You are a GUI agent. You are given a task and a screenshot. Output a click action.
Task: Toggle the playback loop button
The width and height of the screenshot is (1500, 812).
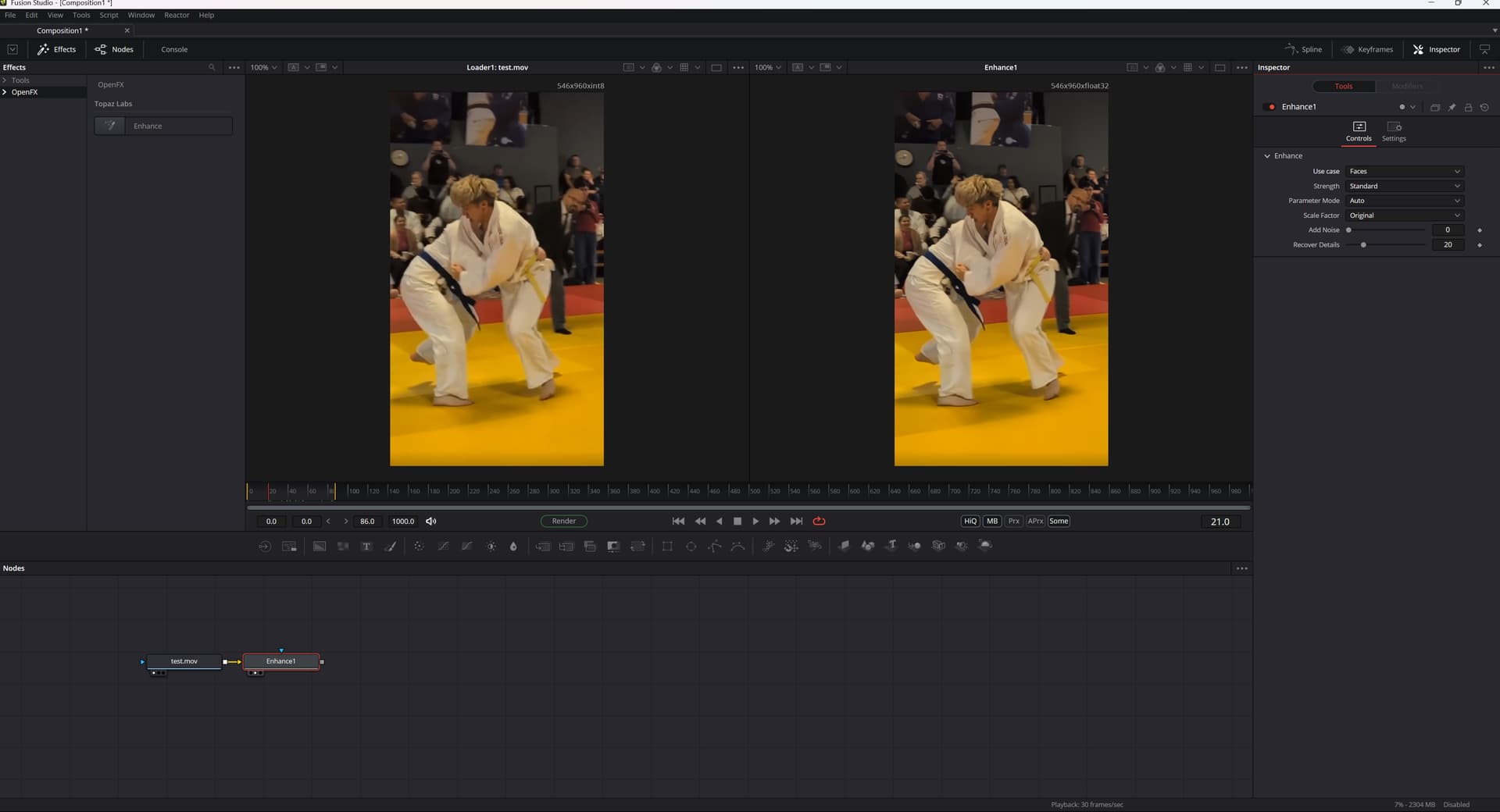(x=819, y=522)
